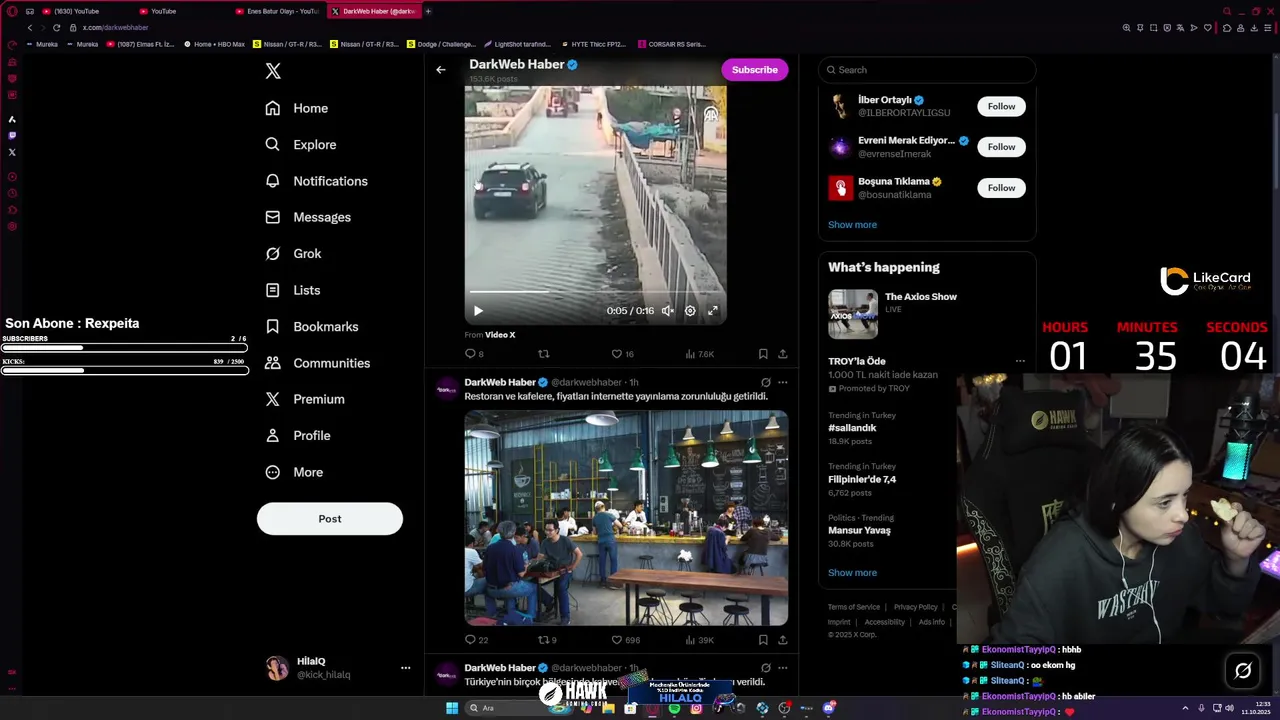1280x720 pixels.
Task: Reply to restaurant post with 22 comments
Action: click(x=477, y=640)
